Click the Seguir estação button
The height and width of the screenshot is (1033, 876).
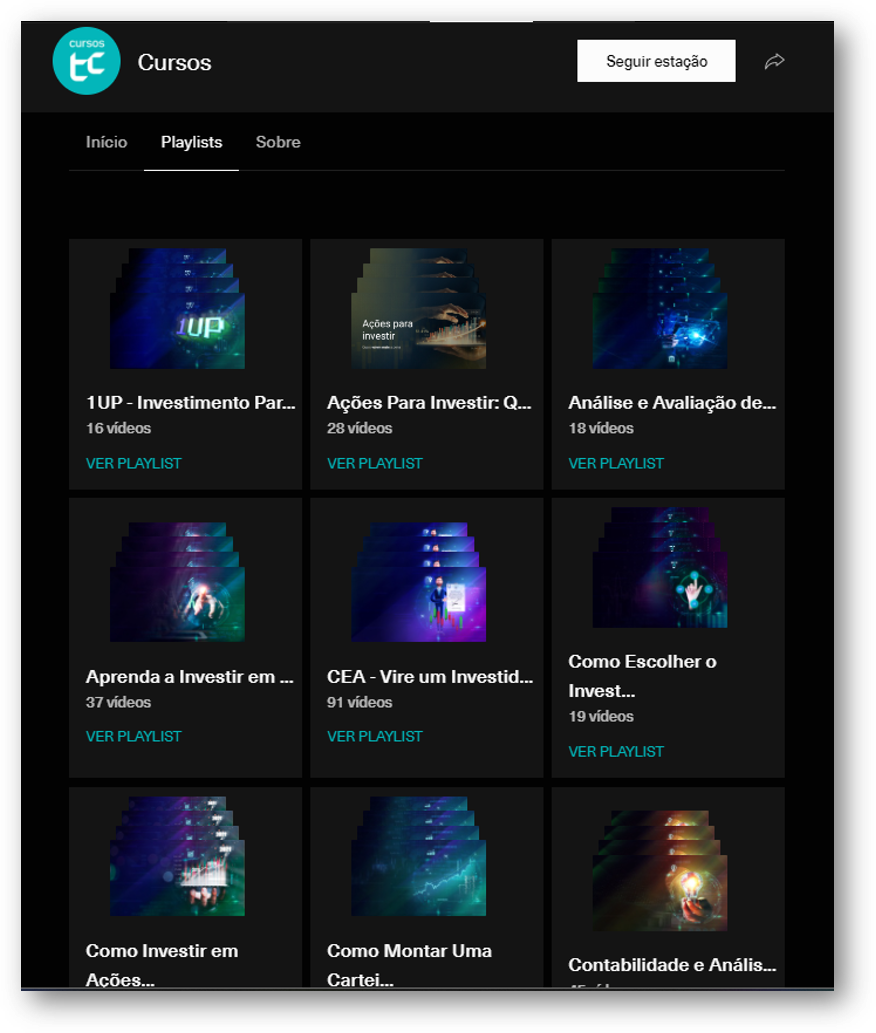click(656, 61)
